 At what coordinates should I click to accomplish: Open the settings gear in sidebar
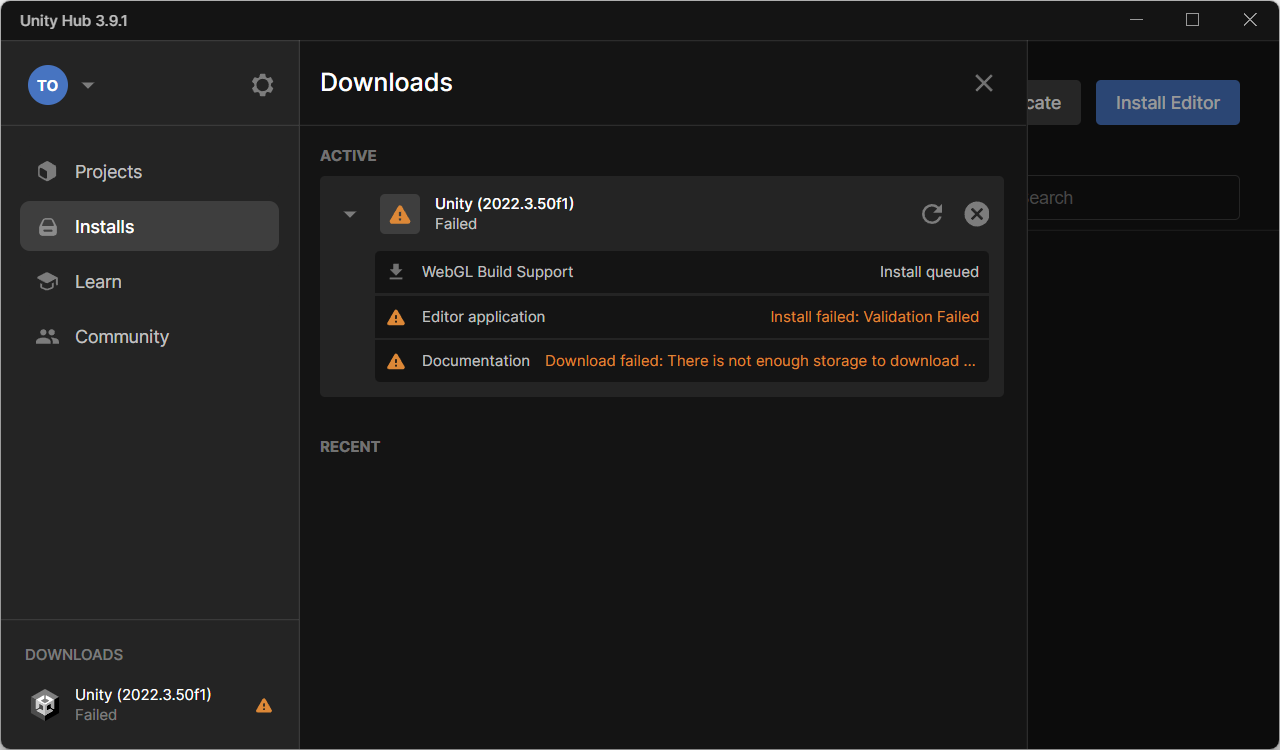[262, 85]
